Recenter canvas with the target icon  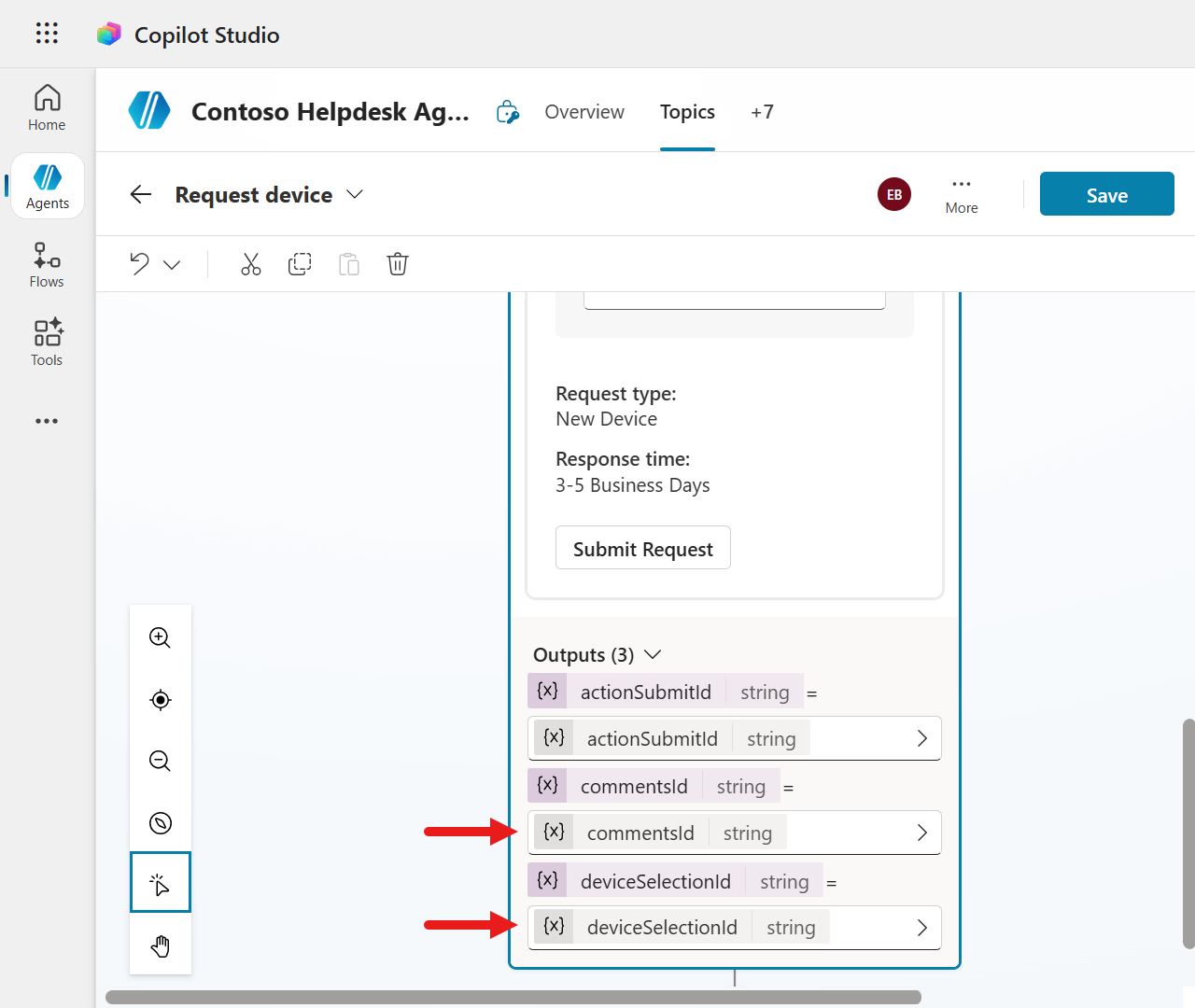coord(161,700)
